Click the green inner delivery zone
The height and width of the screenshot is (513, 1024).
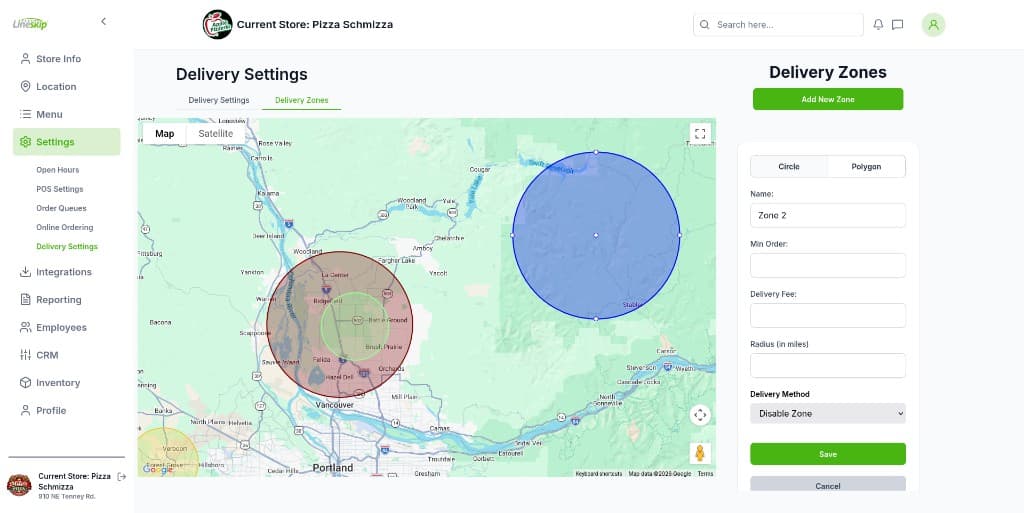[x=355, y=326]
